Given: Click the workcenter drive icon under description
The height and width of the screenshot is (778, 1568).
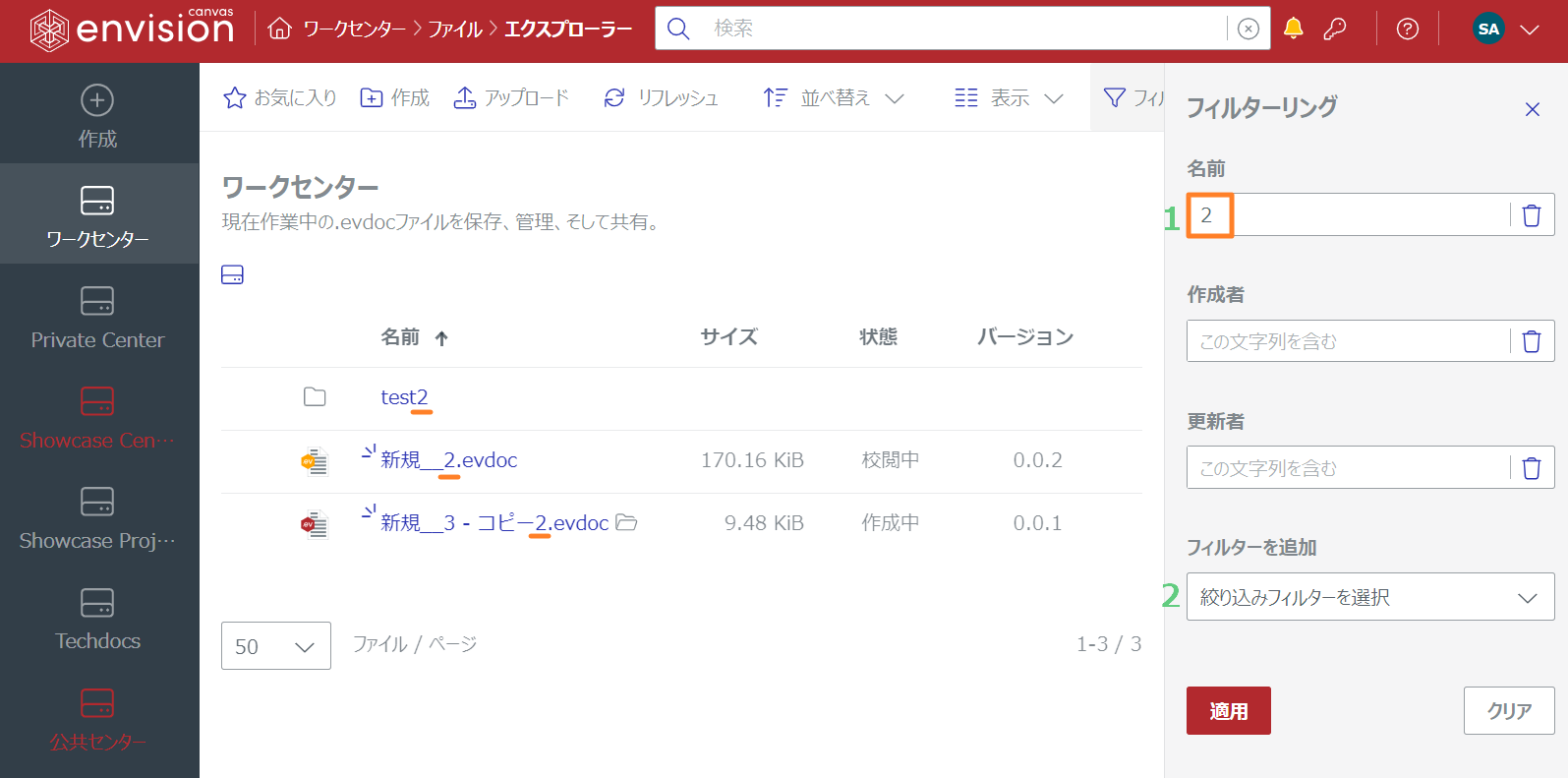Looking at the screenshot, I should point(232,274).
